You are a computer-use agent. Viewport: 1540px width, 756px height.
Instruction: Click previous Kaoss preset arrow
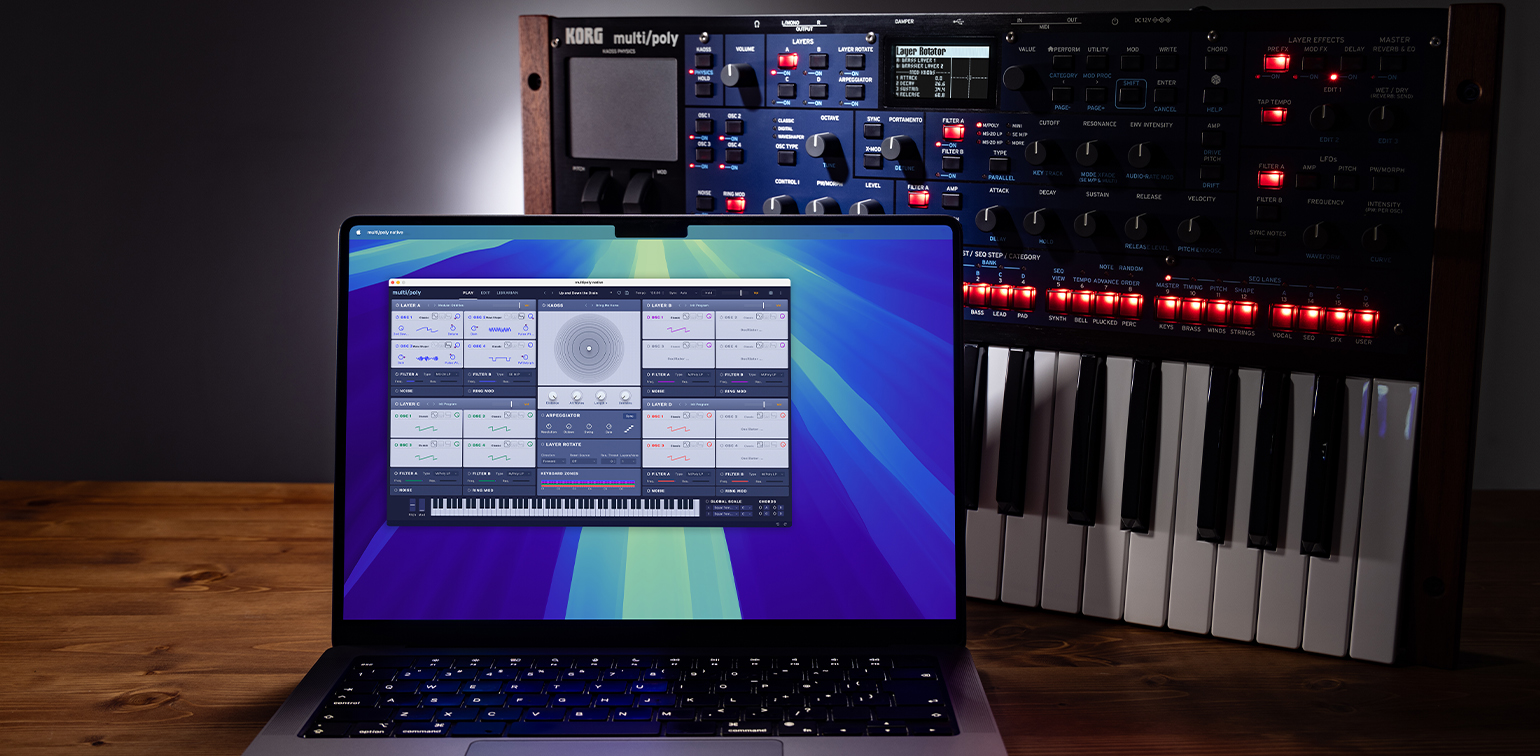click(586, 305)
